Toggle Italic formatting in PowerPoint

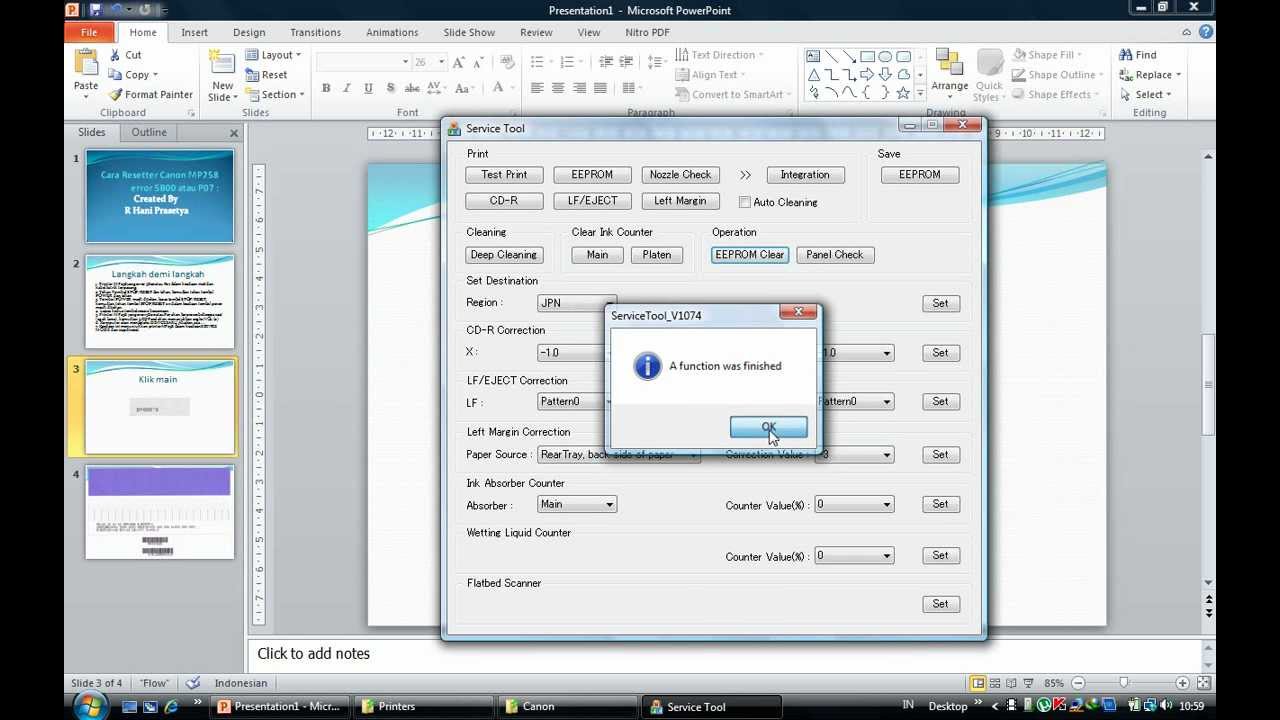(347, 88)
